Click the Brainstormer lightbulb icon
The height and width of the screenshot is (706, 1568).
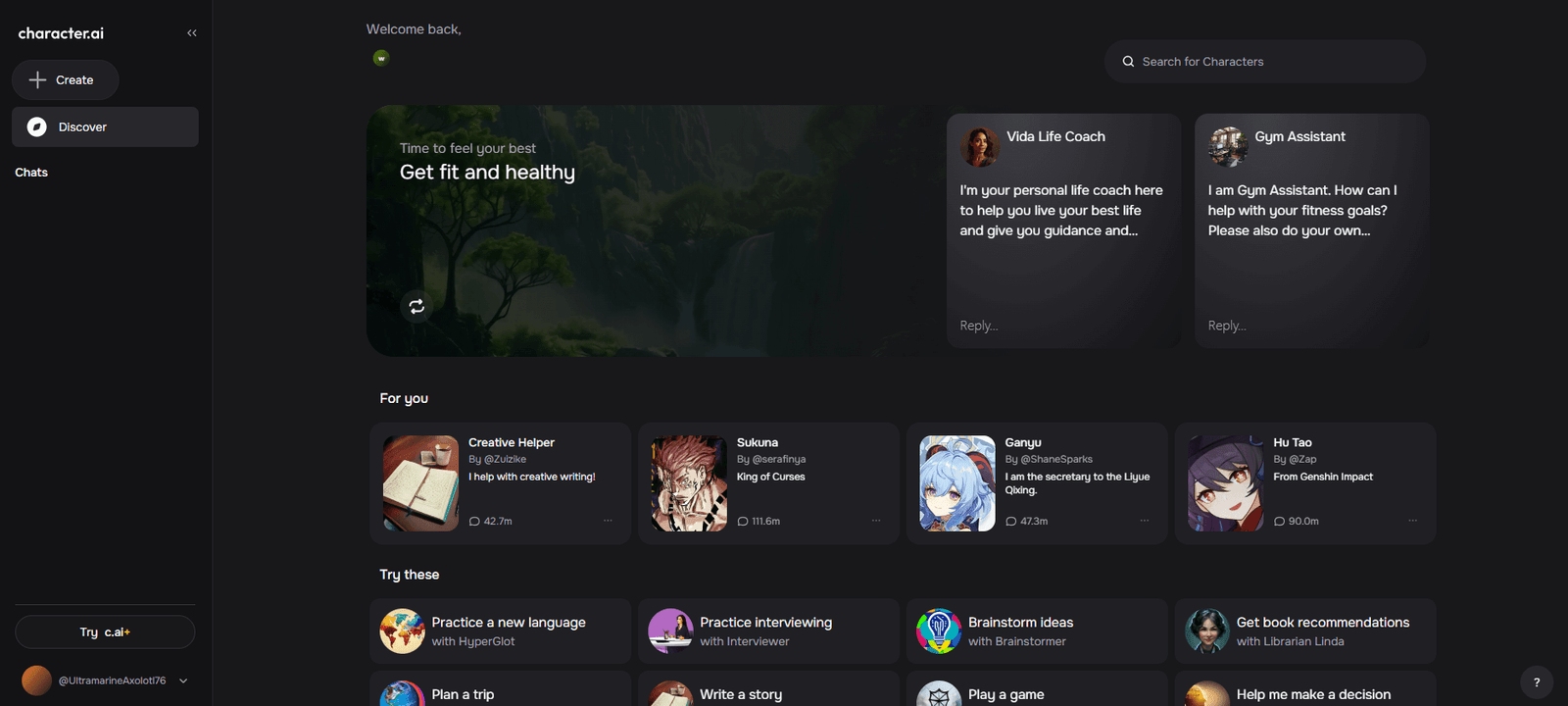[x=939, y=631]
